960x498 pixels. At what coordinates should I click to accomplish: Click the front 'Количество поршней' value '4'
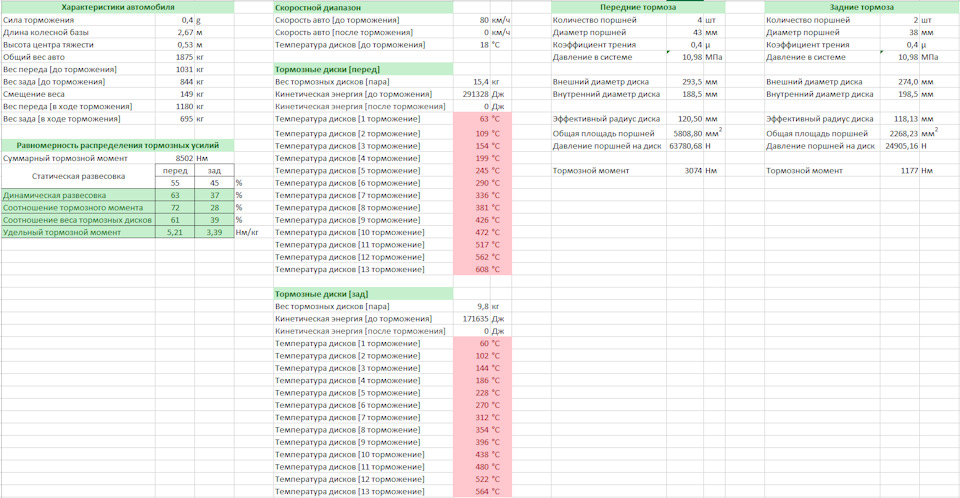click(685, 20)
